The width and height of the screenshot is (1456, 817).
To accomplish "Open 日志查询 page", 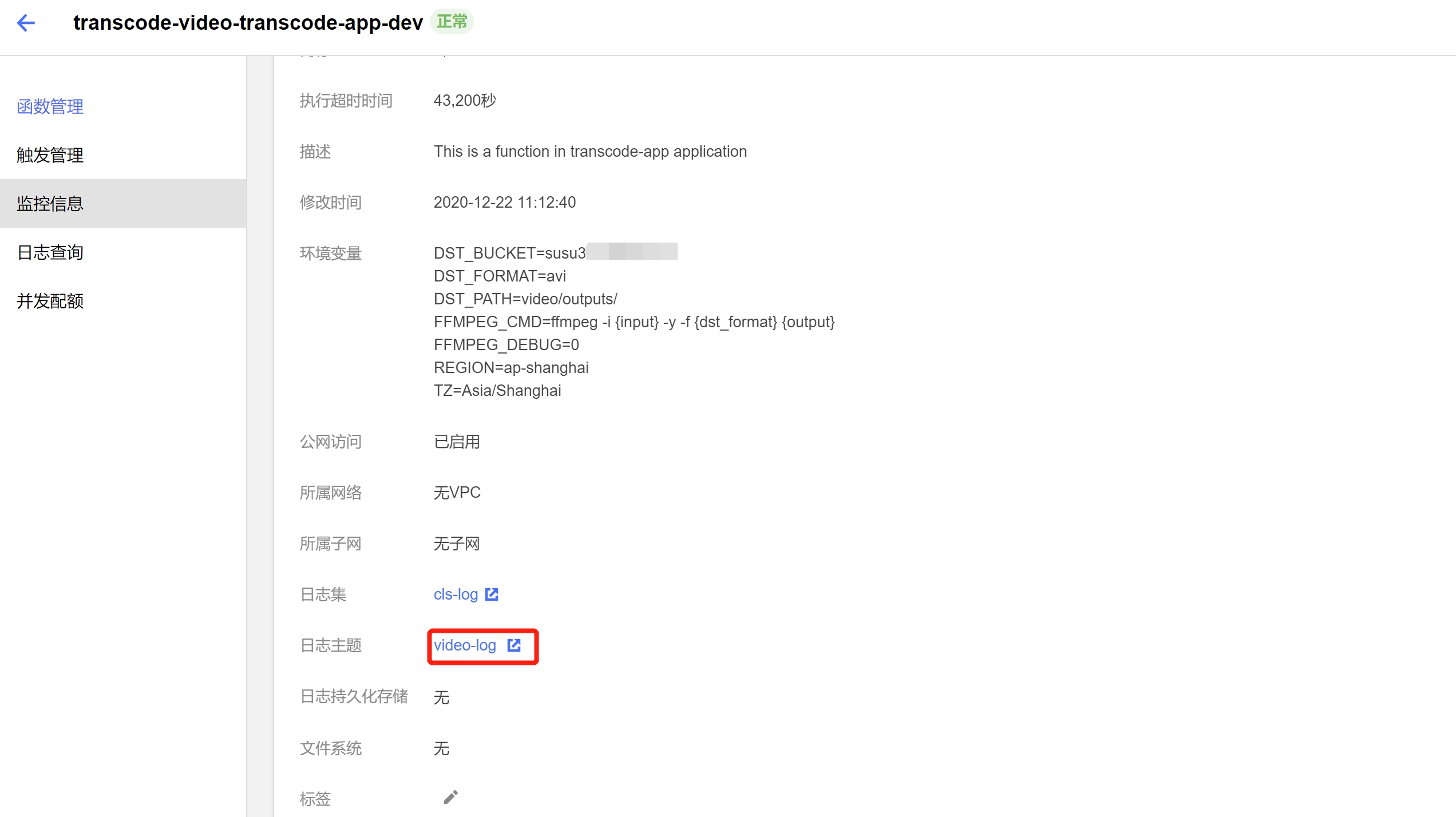I will click(50, 252).
